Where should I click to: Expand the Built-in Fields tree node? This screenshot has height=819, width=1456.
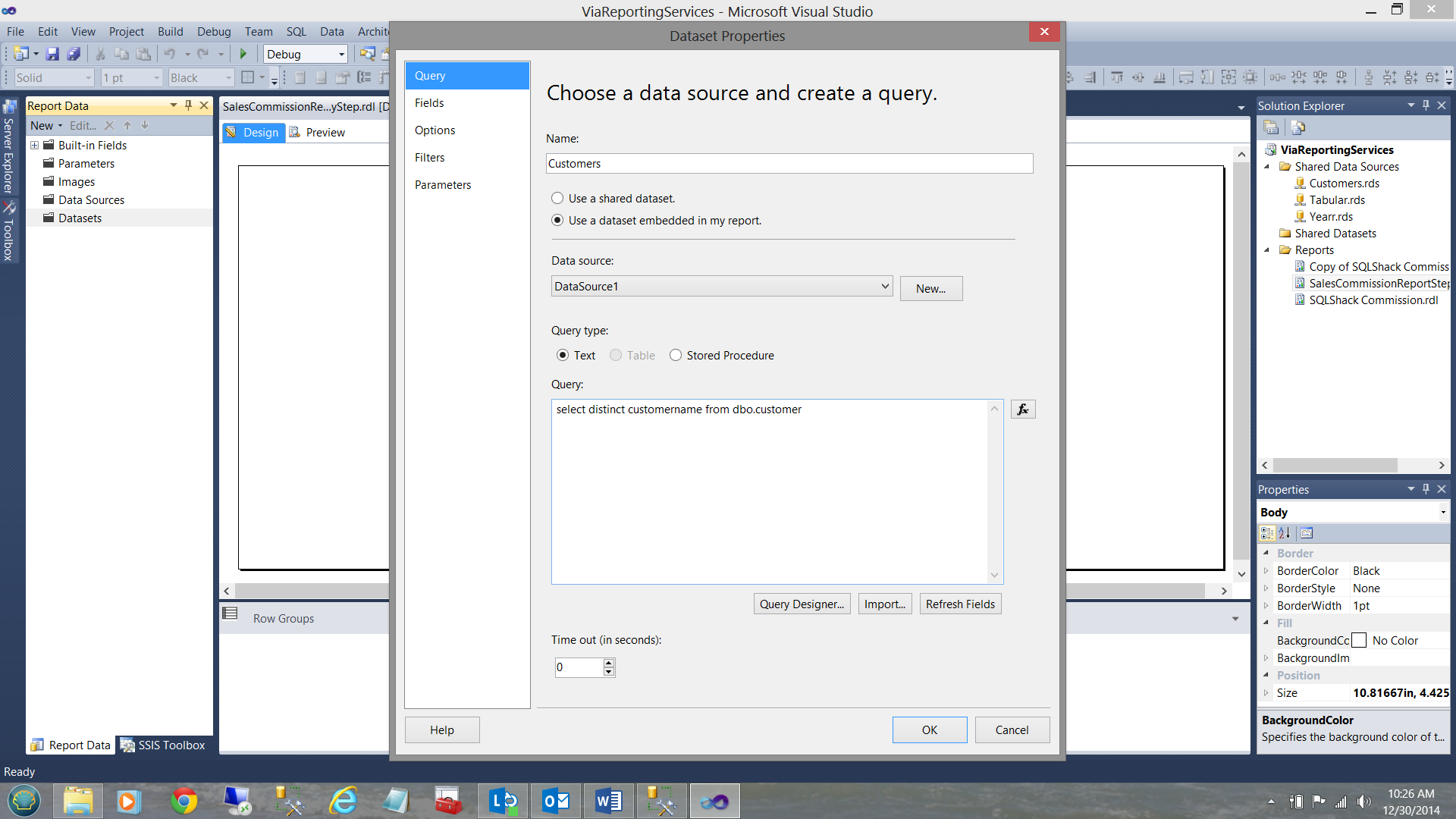(34, 145)
